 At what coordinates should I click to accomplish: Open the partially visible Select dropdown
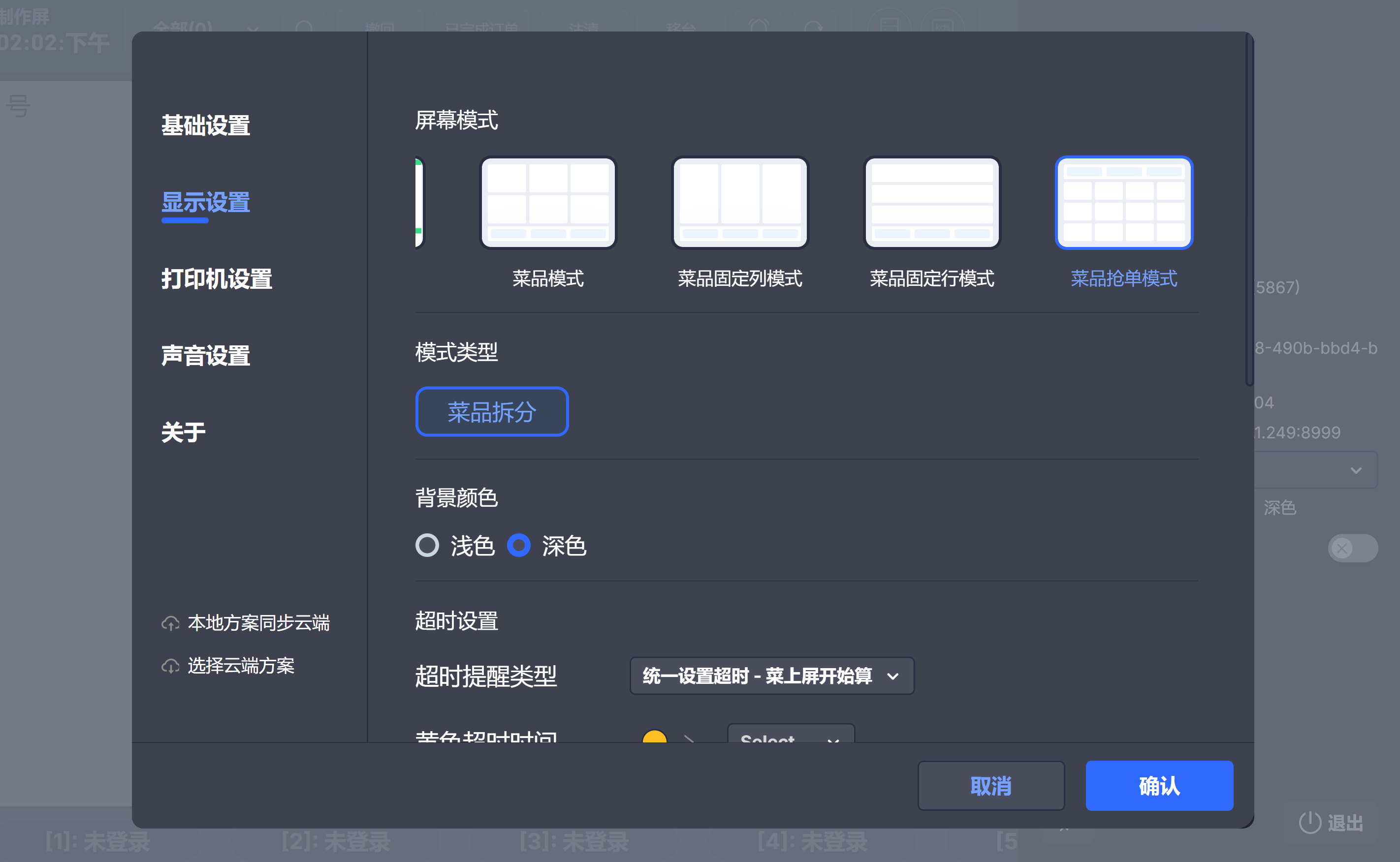tap(791, 734)
